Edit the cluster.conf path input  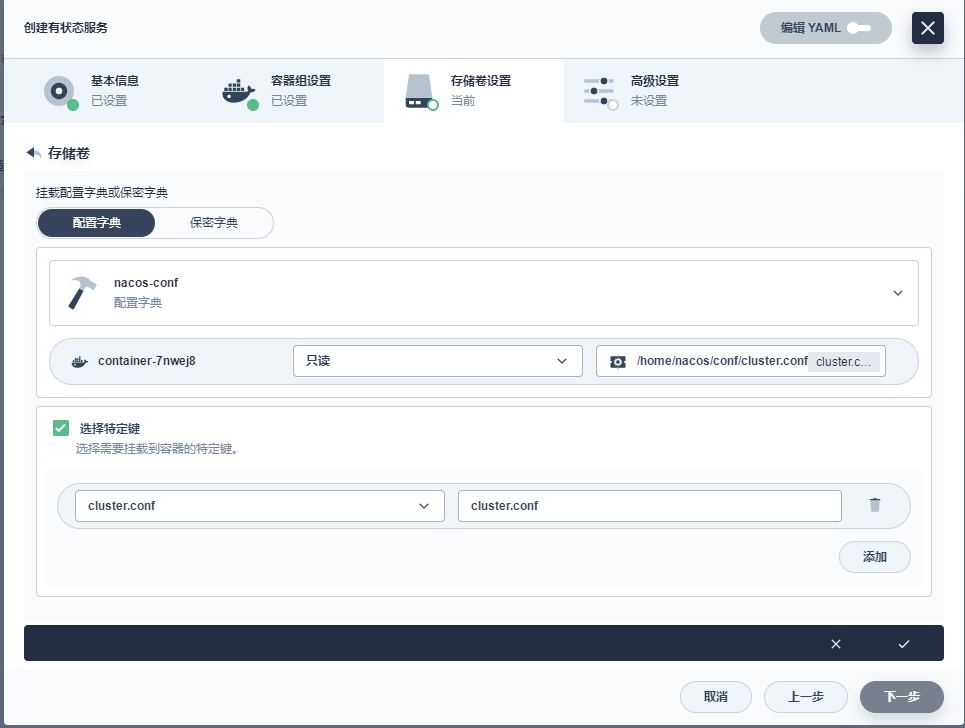tap(649, 506)
